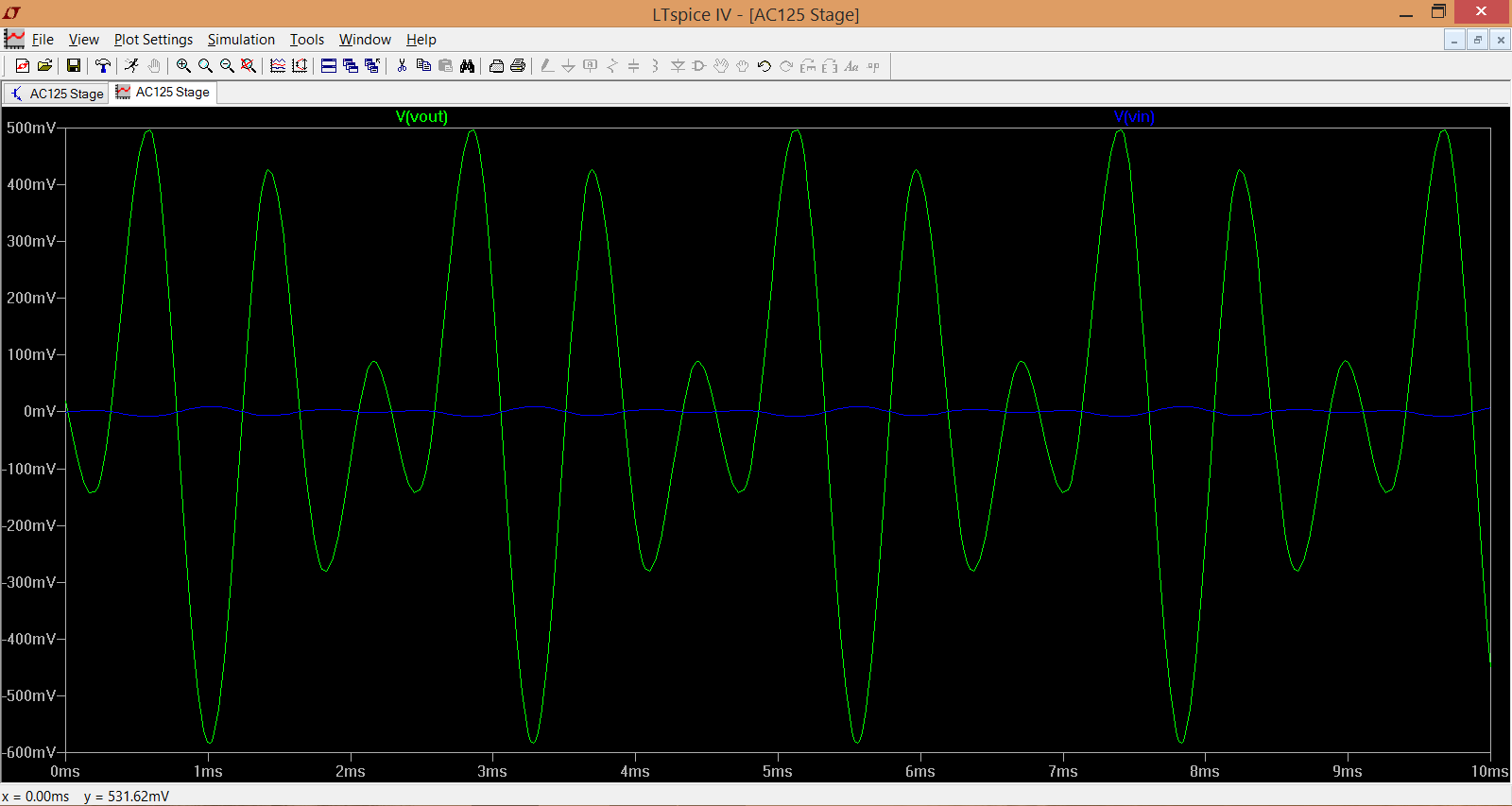
Task: Click the Autorange y-axis icon
Action: (x=300, y=65)
